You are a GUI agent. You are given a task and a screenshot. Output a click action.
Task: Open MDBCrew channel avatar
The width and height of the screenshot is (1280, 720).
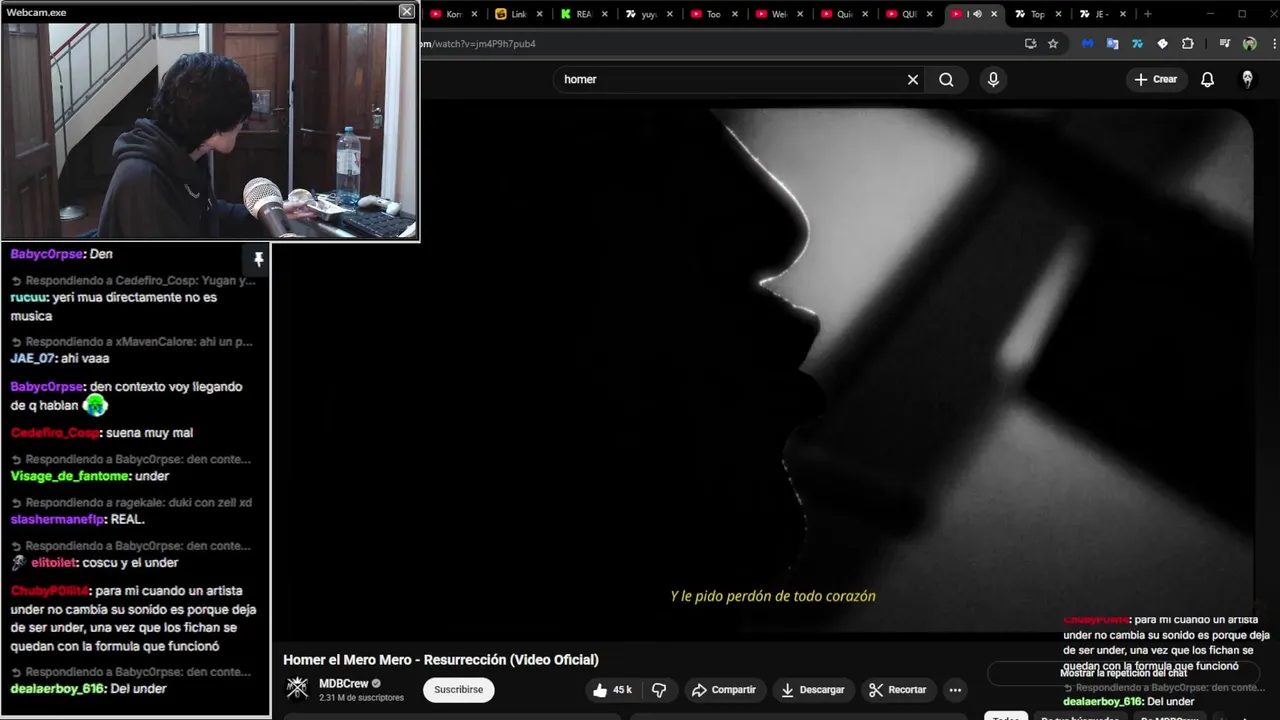(x=297, y=688)
